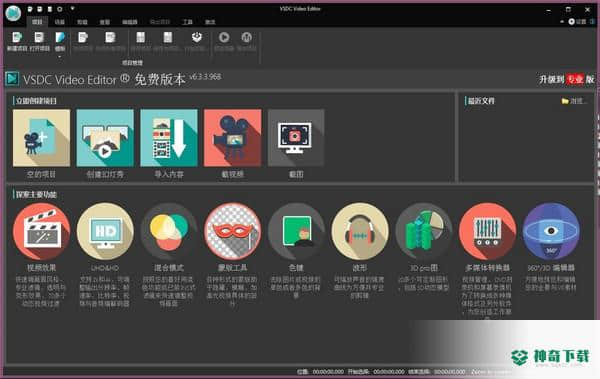Click the round VSDC application logo button
Screen dimensions: 600x379
pos(13,13)
